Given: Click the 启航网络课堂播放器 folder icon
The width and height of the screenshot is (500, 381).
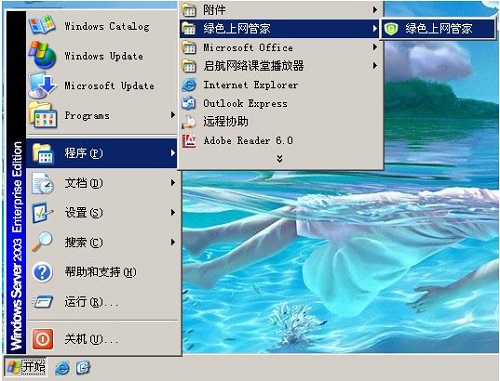Looking at the screenshot, I should click(189, 66).
